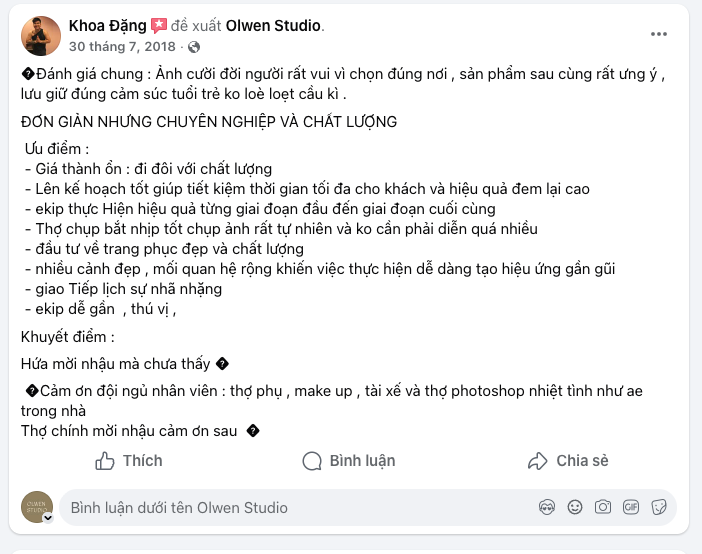Screen dimensions: 702x554
Task: Click the Chia sẻ share arrow icon
Action: 538,461
